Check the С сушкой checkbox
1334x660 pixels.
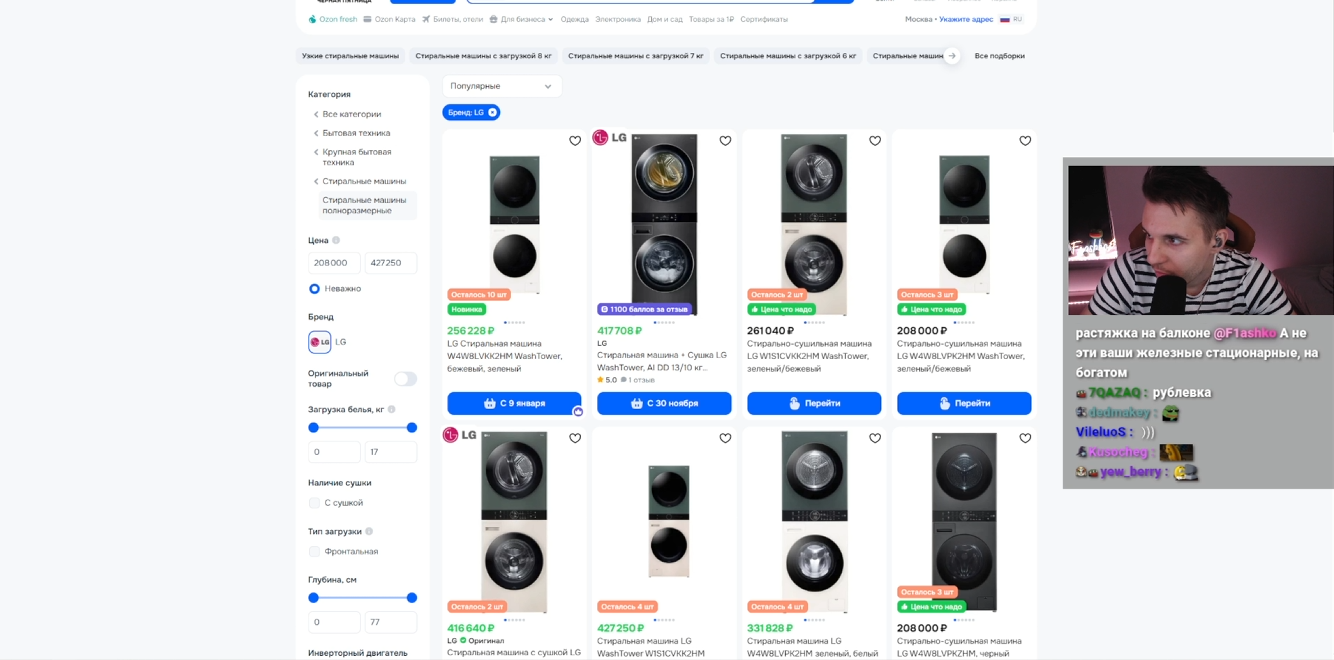point(314,503)
